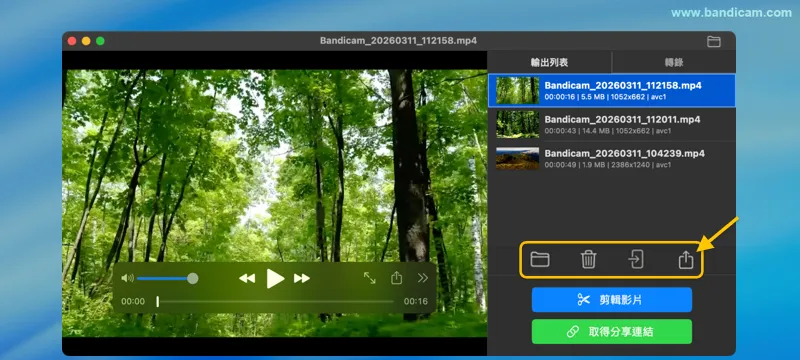Screen dimensions: 800x360
Task: Click the share icon below the list
Action: (x=686, y=260)
